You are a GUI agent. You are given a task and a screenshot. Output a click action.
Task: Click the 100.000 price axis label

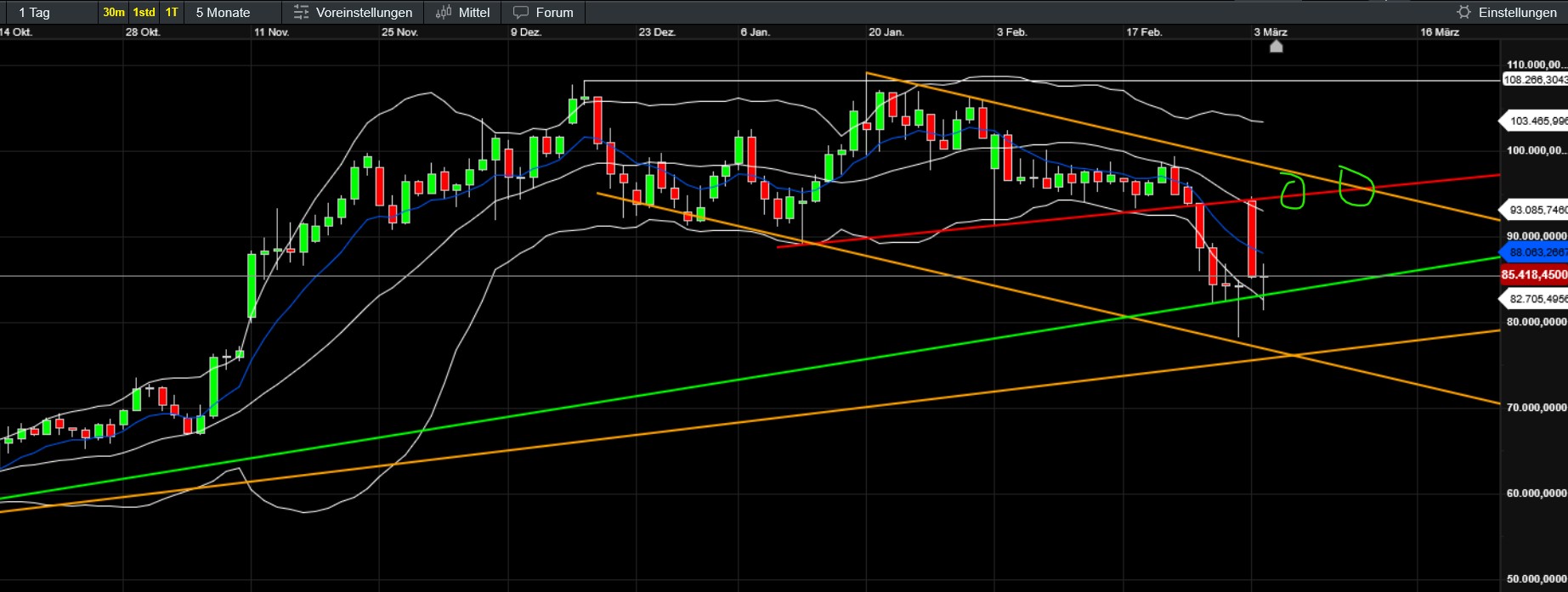coord(1537,150)
